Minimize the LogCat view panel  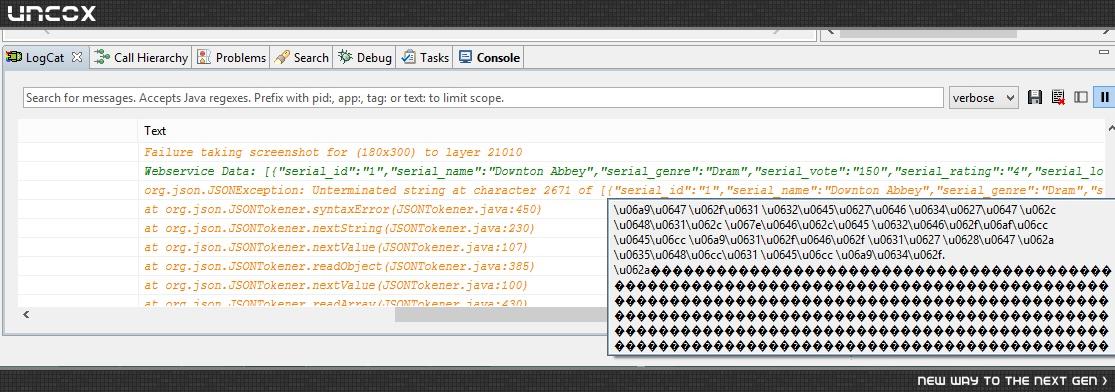(x=1103, y=53)
